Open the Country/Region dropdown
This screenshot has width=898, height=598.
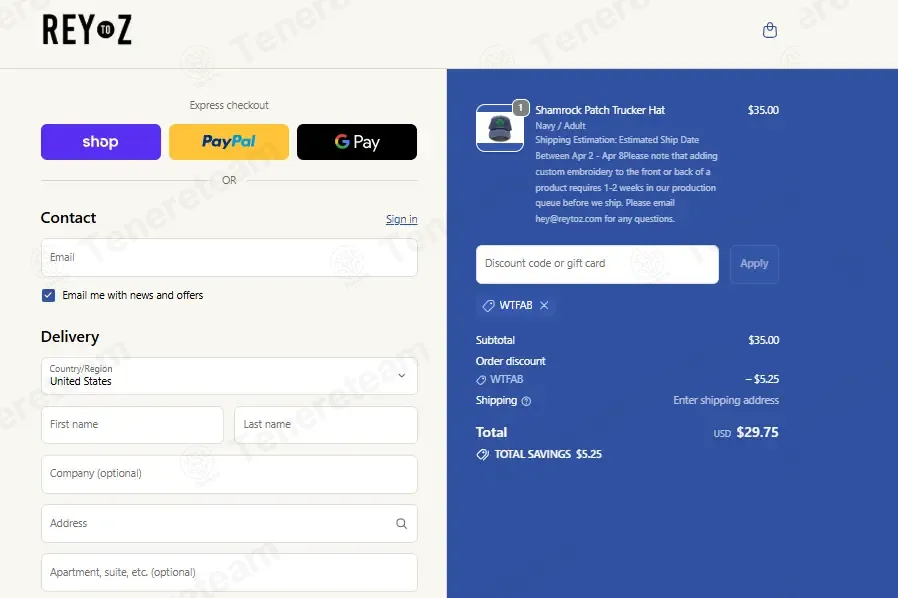(x=229, y=376)
